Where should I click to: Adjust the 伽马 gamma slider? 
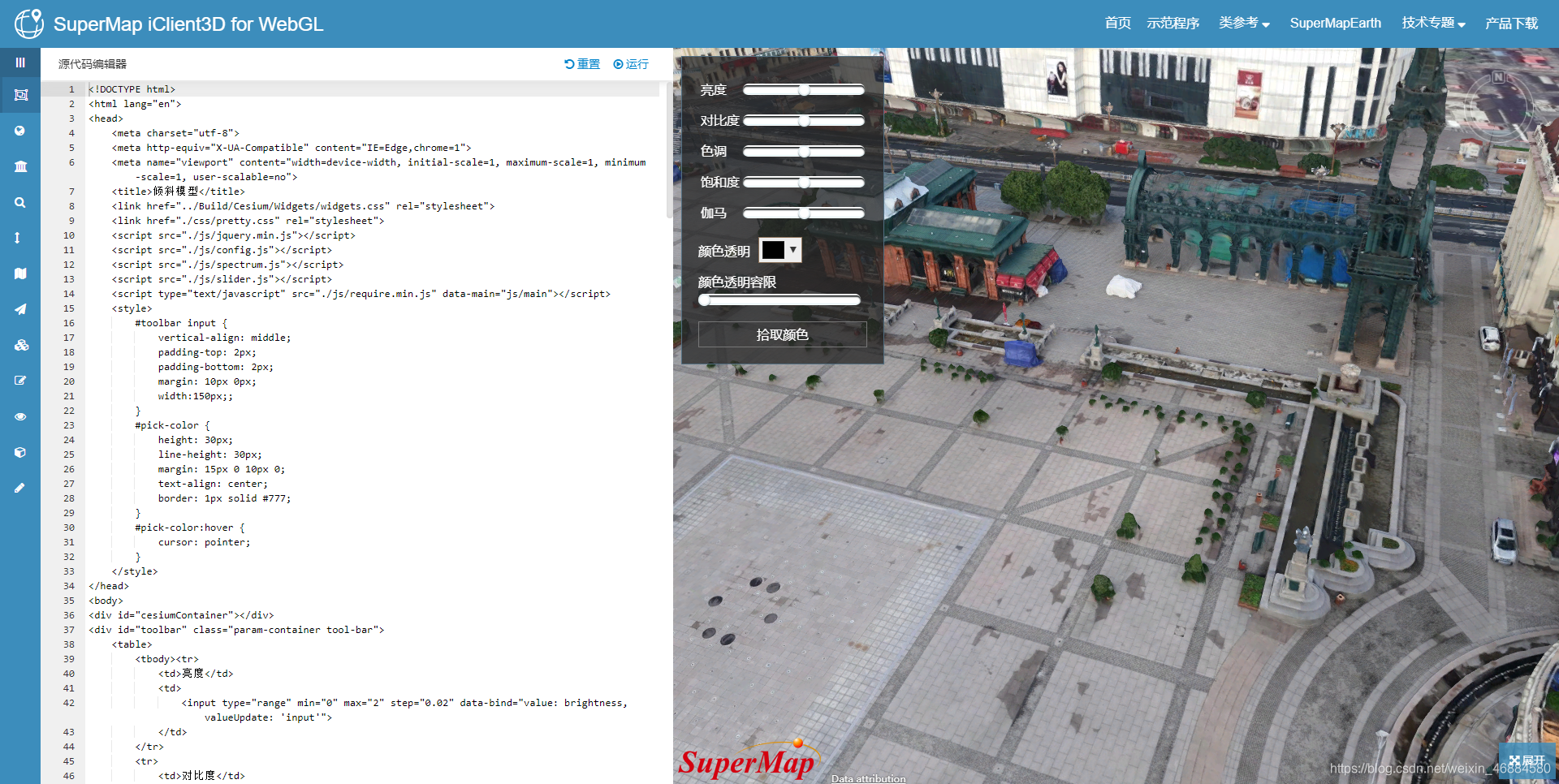pos(804,213)
